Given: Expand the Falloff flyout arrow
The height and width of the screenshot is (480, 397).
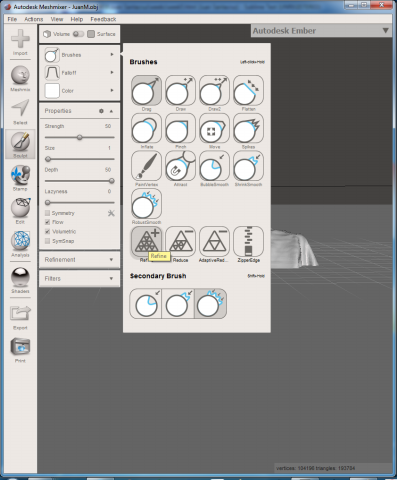Looking at the screenshot, I should pos(112,72).
